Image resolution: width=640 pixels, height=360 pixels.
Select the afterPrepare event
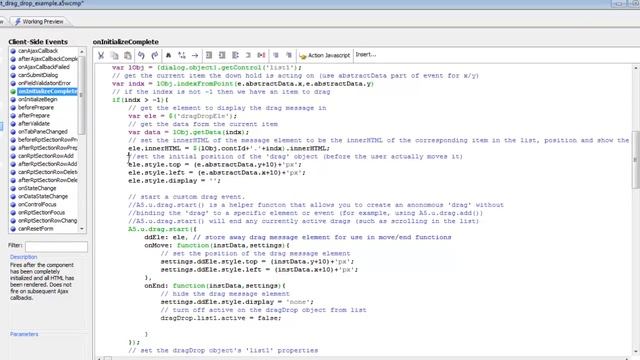point(34,116)
